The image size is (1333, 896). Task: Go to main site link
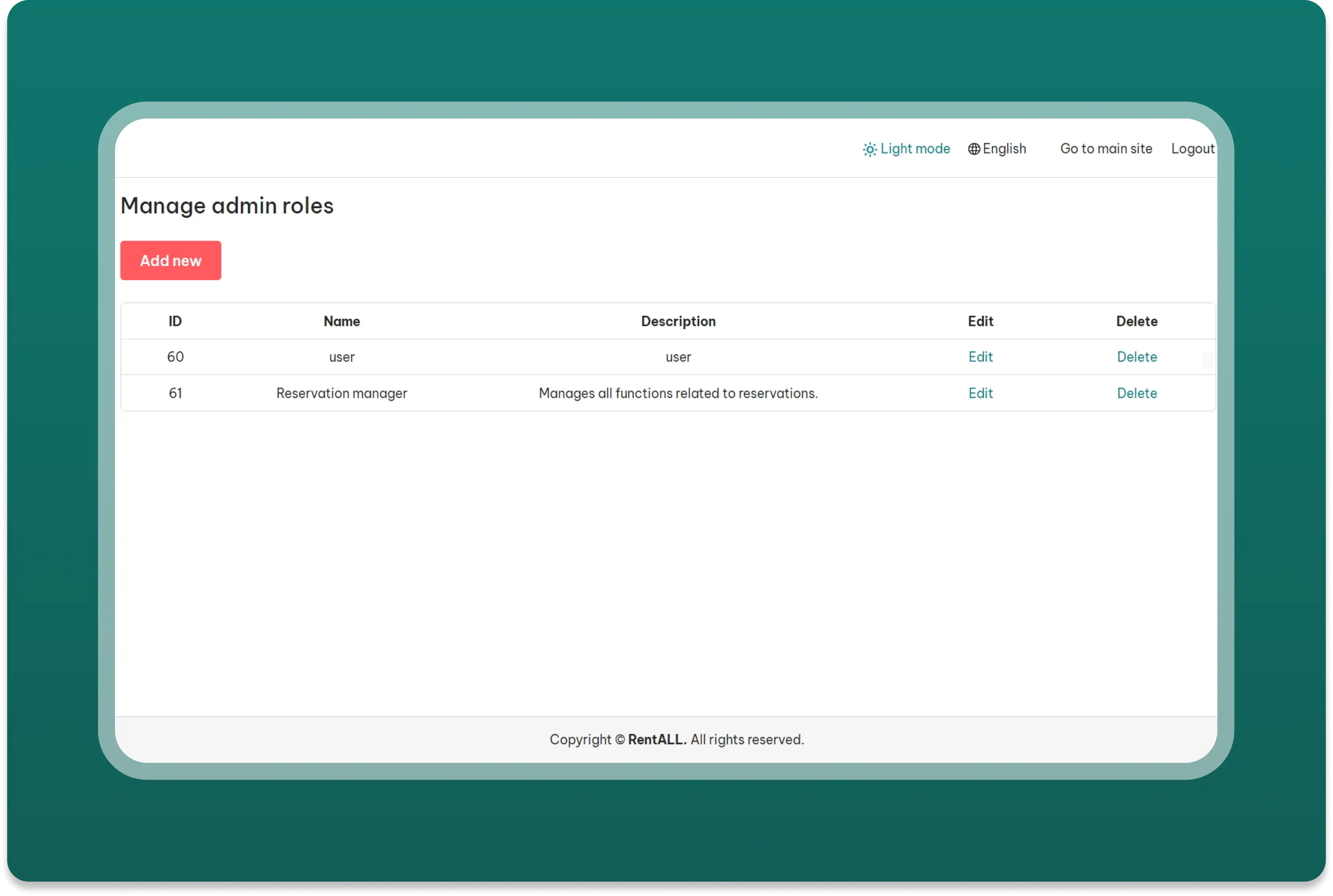click(1106, 149)
